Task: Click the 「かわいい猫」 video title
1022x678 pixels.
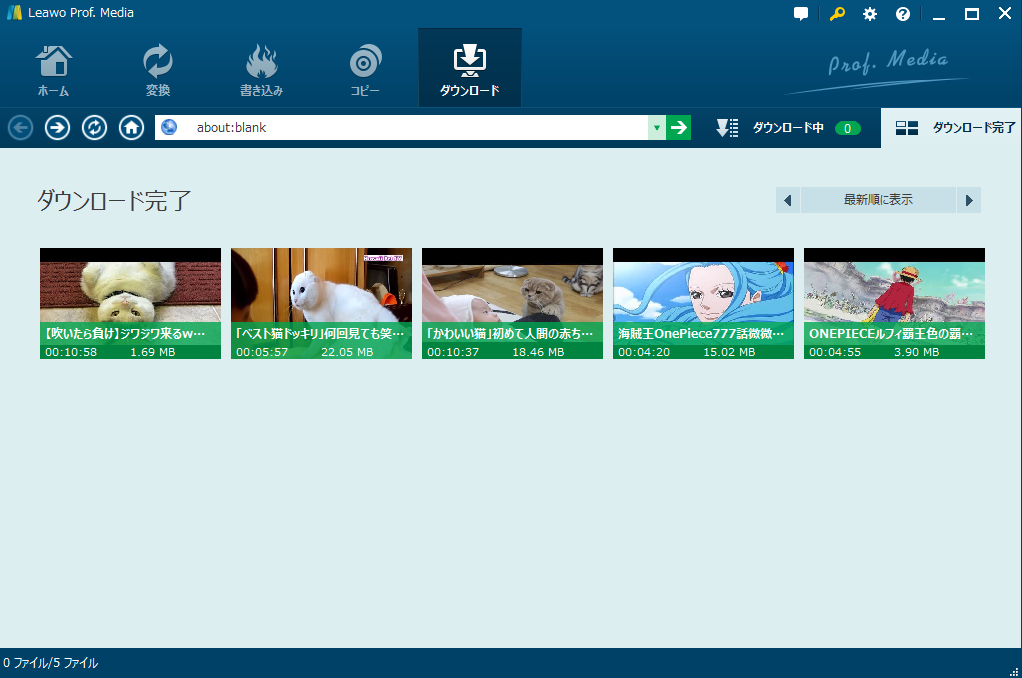Action: point(510,333)
